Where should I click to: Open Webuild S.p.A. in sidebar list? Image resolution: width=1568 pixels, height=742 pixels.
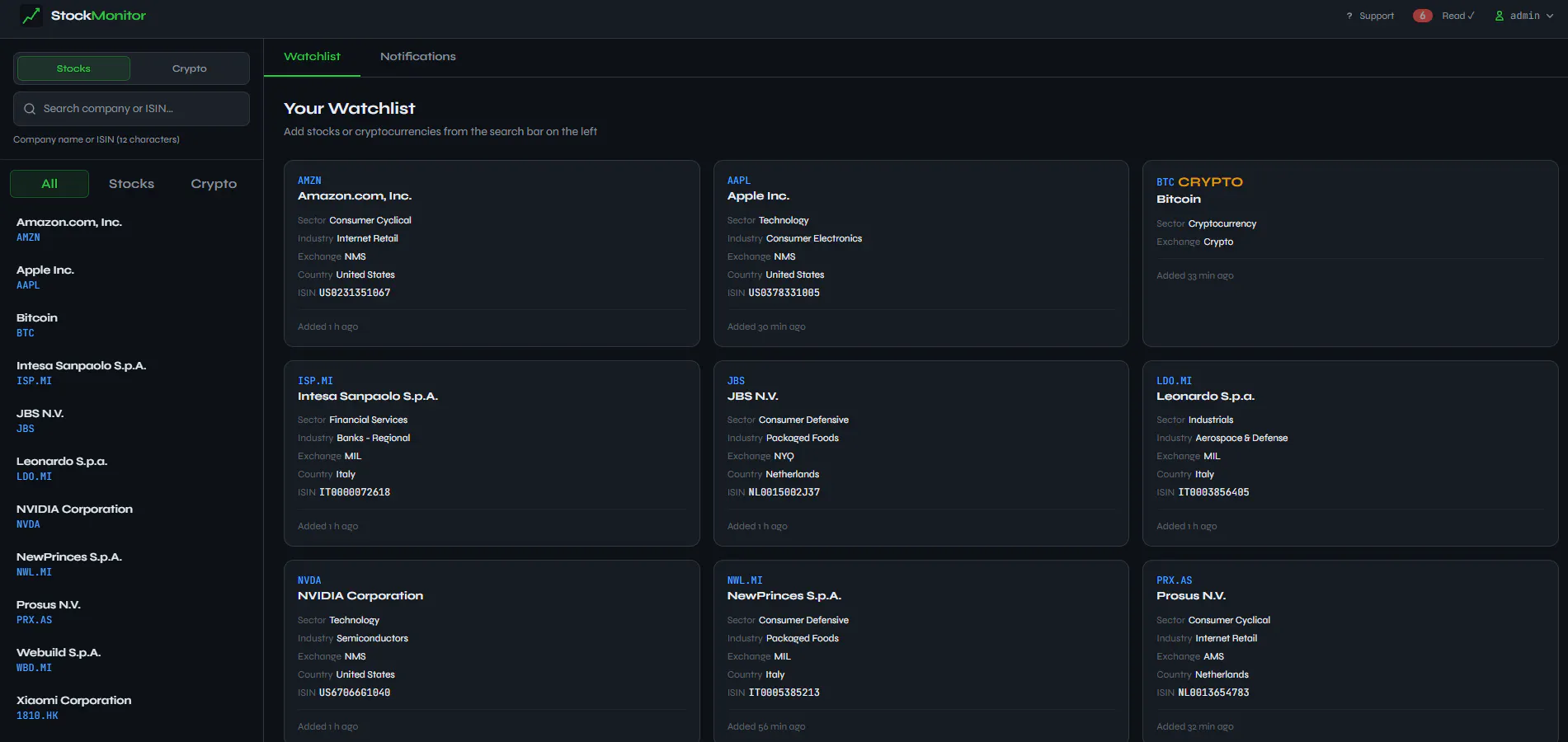[x=132, y=660]
